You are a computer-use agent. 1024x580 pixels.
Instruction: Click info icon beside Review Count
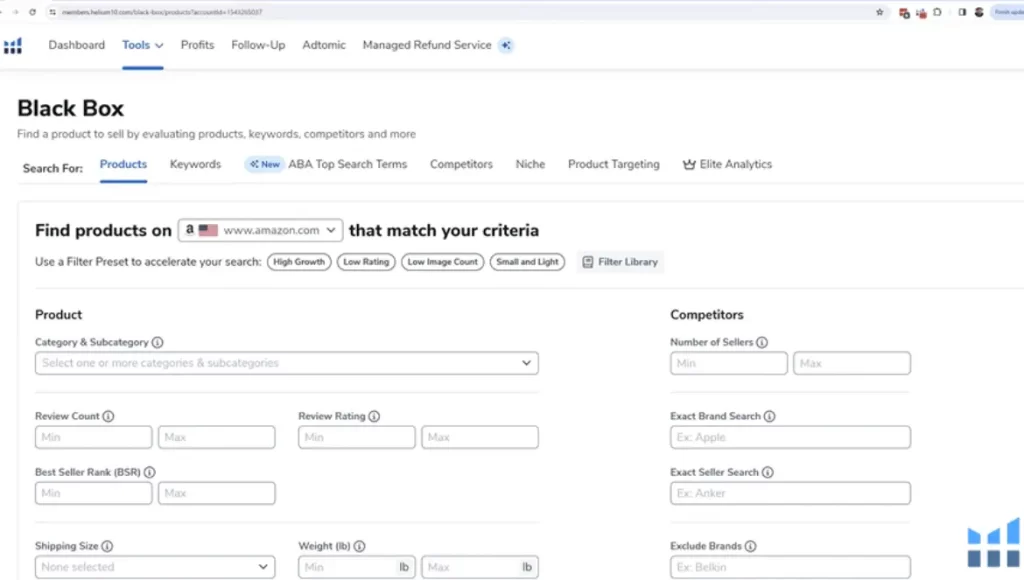point(108,416)
